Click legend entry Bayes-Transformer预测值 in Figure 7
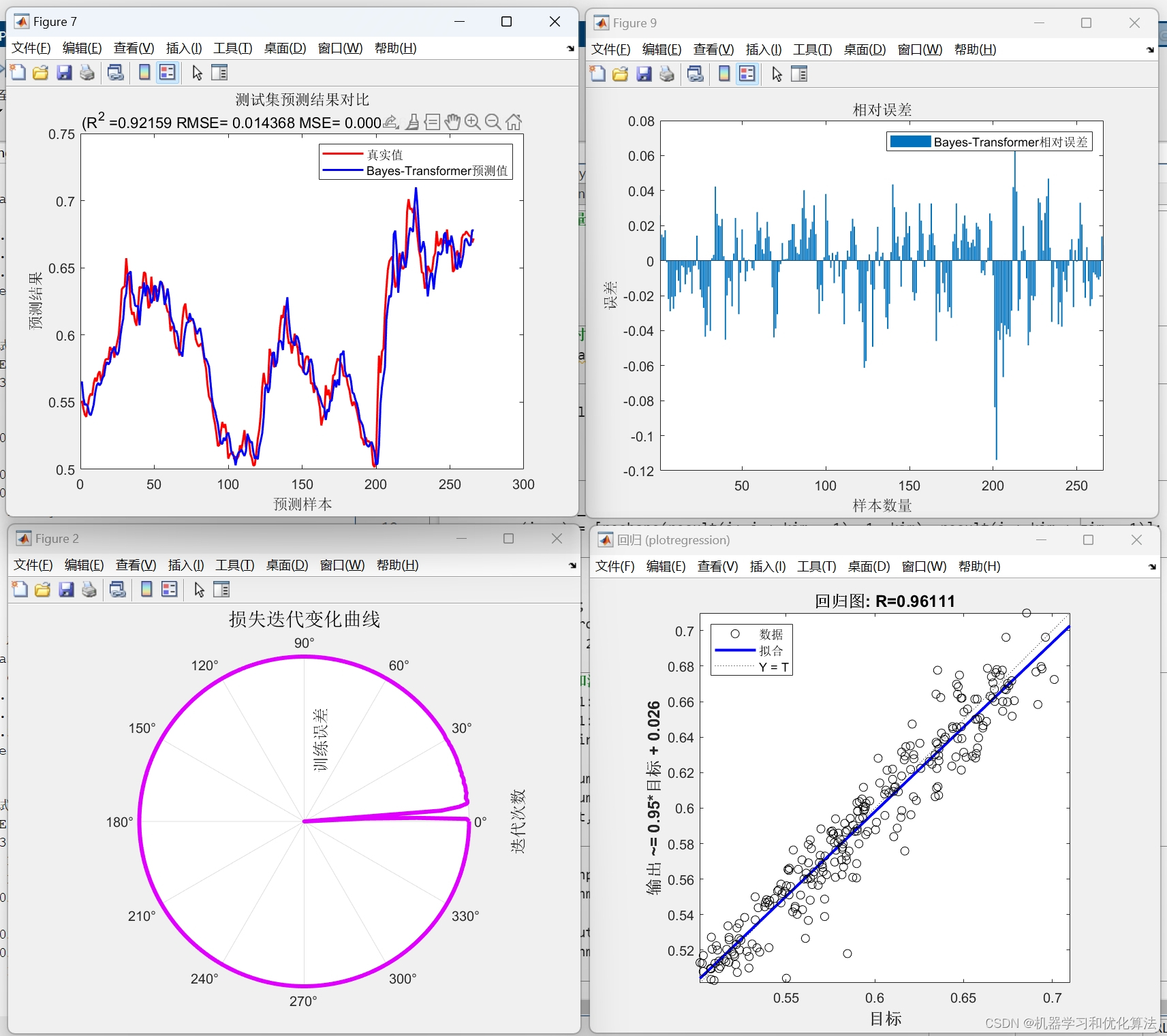Screen dimensions: 1167x1036 pyautogui.click(x=437, y=171)
